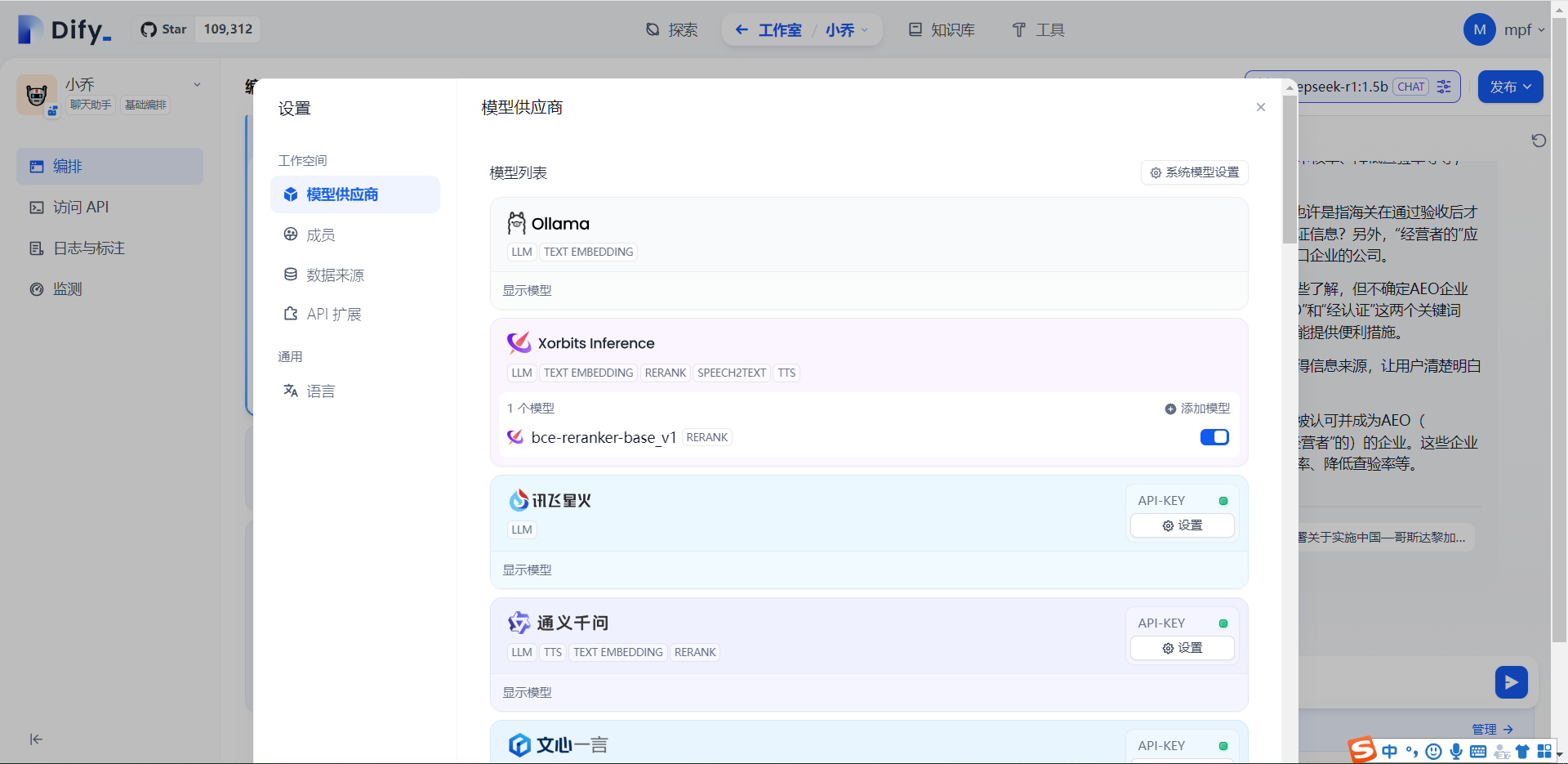Viewport: 1568px width, 764px height.
Task: Select 语言 under 通用 settings
Action: coord(321,391)
